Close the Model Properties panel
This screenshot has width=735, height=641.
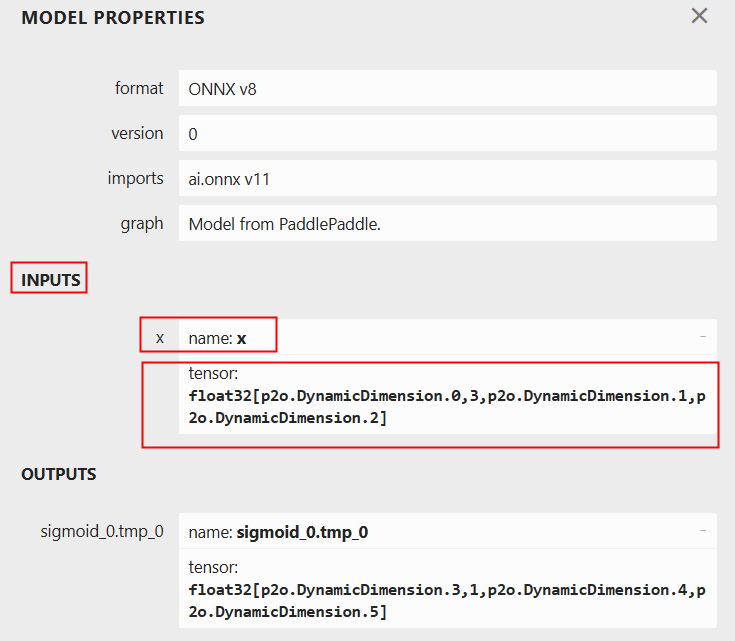click(x=699, y=16)
